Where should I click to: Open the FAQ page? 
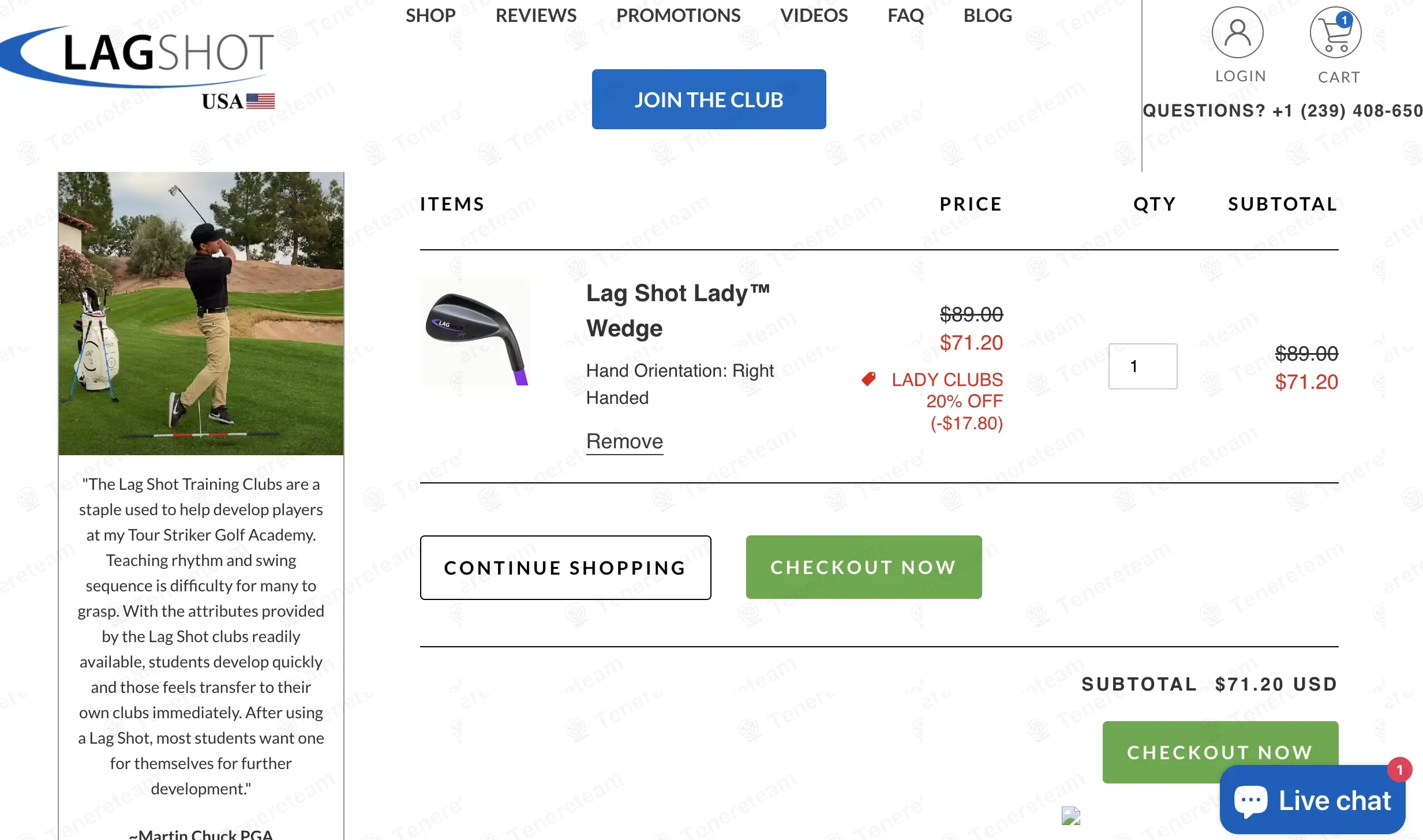pyautogui.click(x=905, y=16)
